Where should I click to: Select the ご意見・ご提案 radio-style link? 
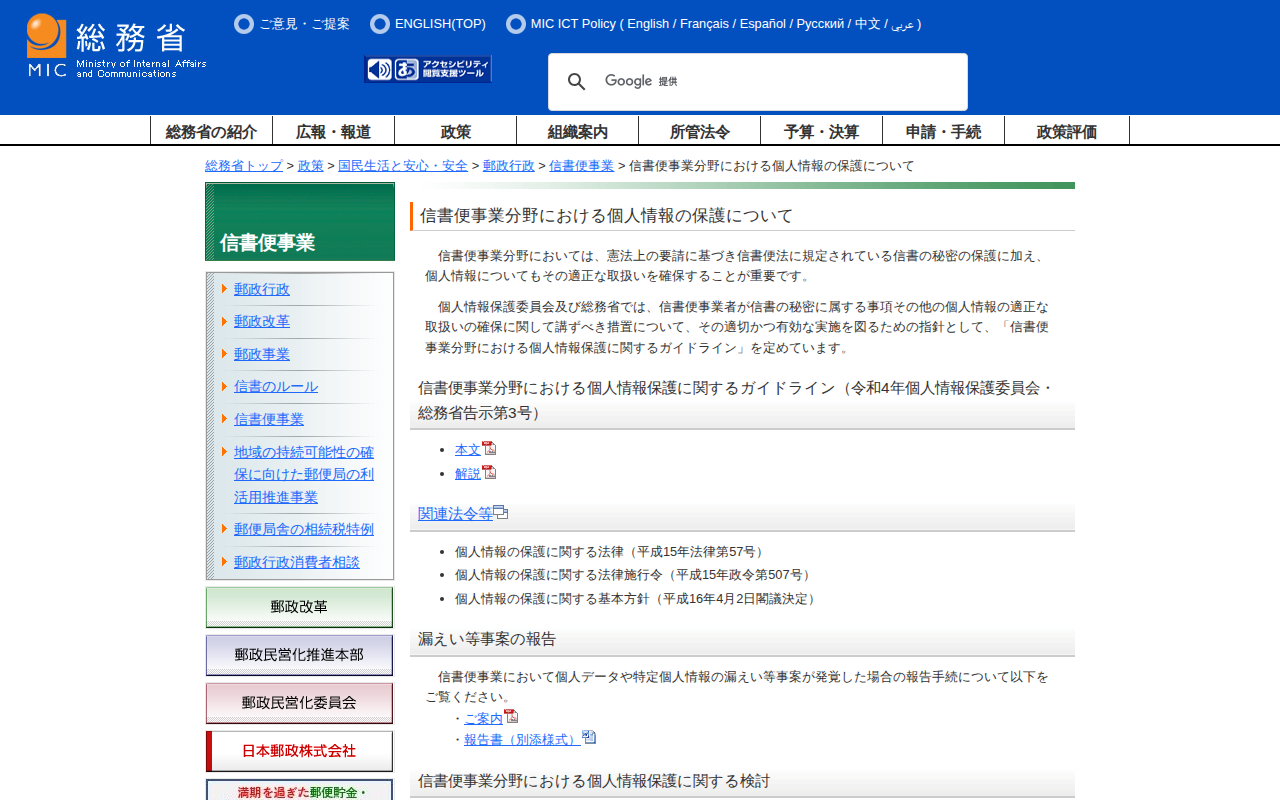pos(244,24)
